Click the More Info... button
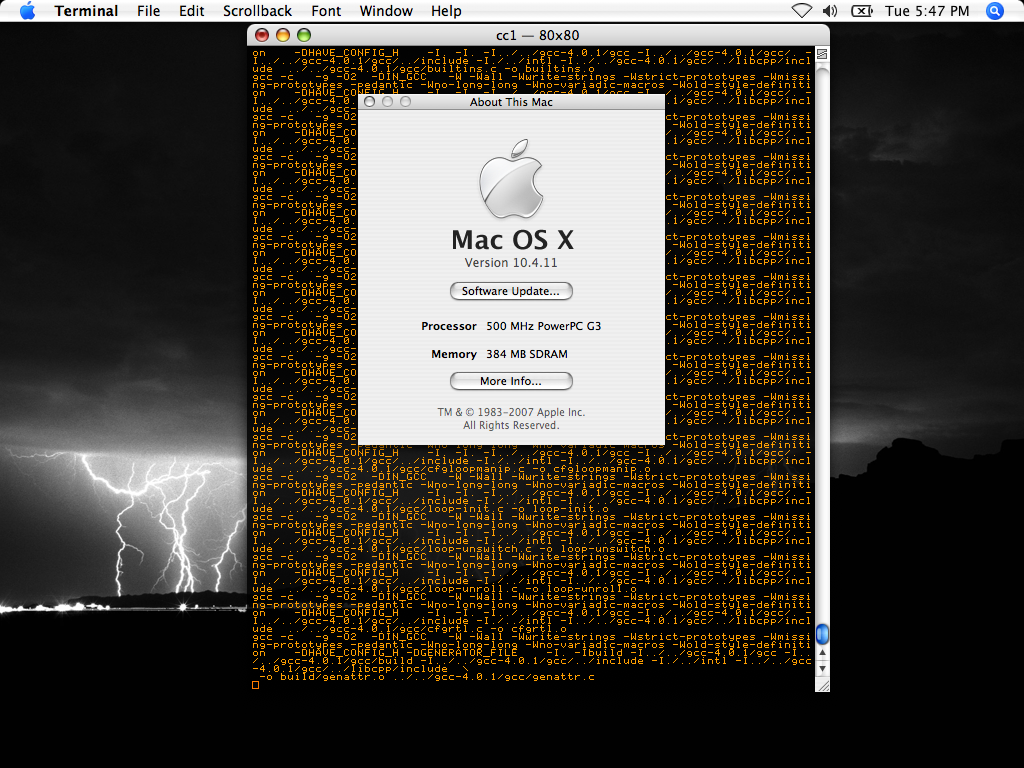Image resolution: width=1024 pixels, height=768 pixels. [511, 381]
